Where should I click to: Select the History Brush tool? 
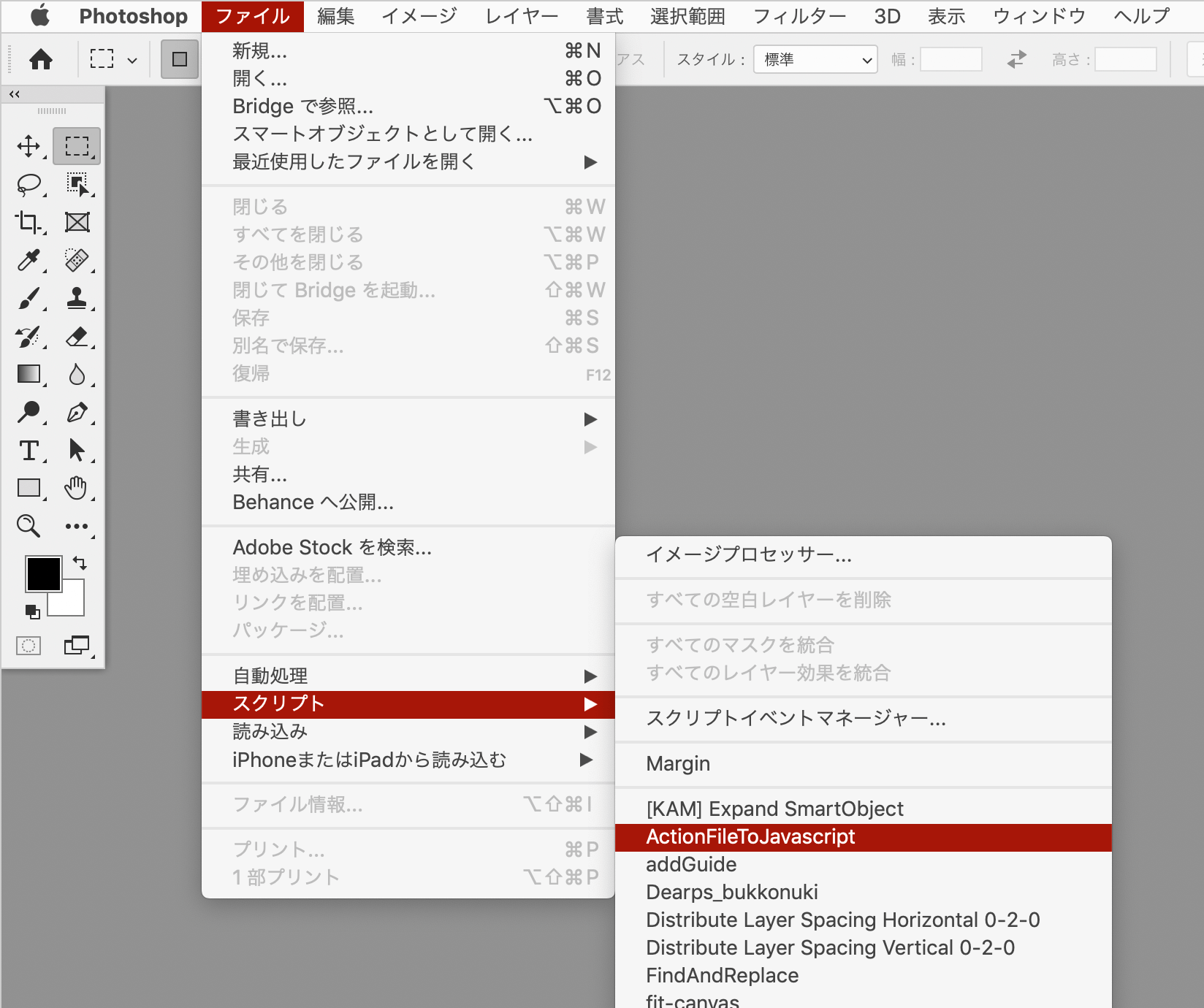point(28,336)
